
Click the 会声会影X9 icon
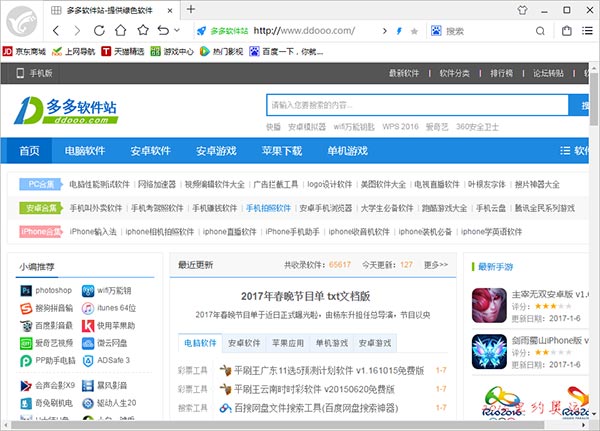click(x=26, y=385)
